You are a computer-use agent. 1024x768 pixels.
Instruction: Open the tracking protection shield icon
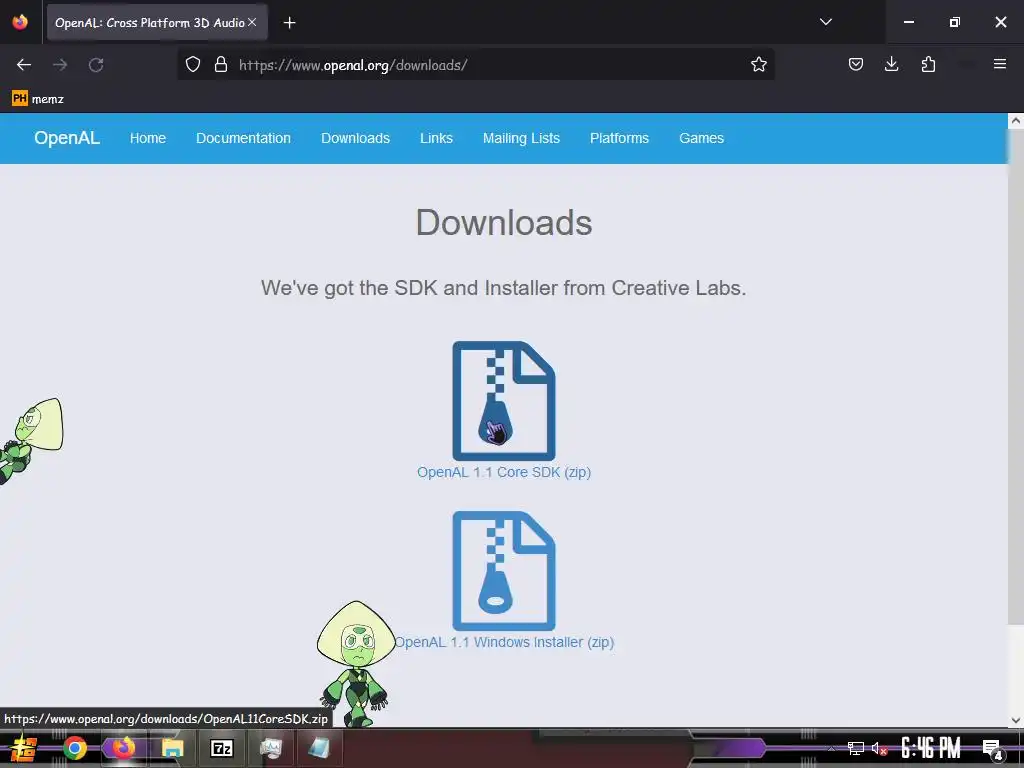[193, 65]
